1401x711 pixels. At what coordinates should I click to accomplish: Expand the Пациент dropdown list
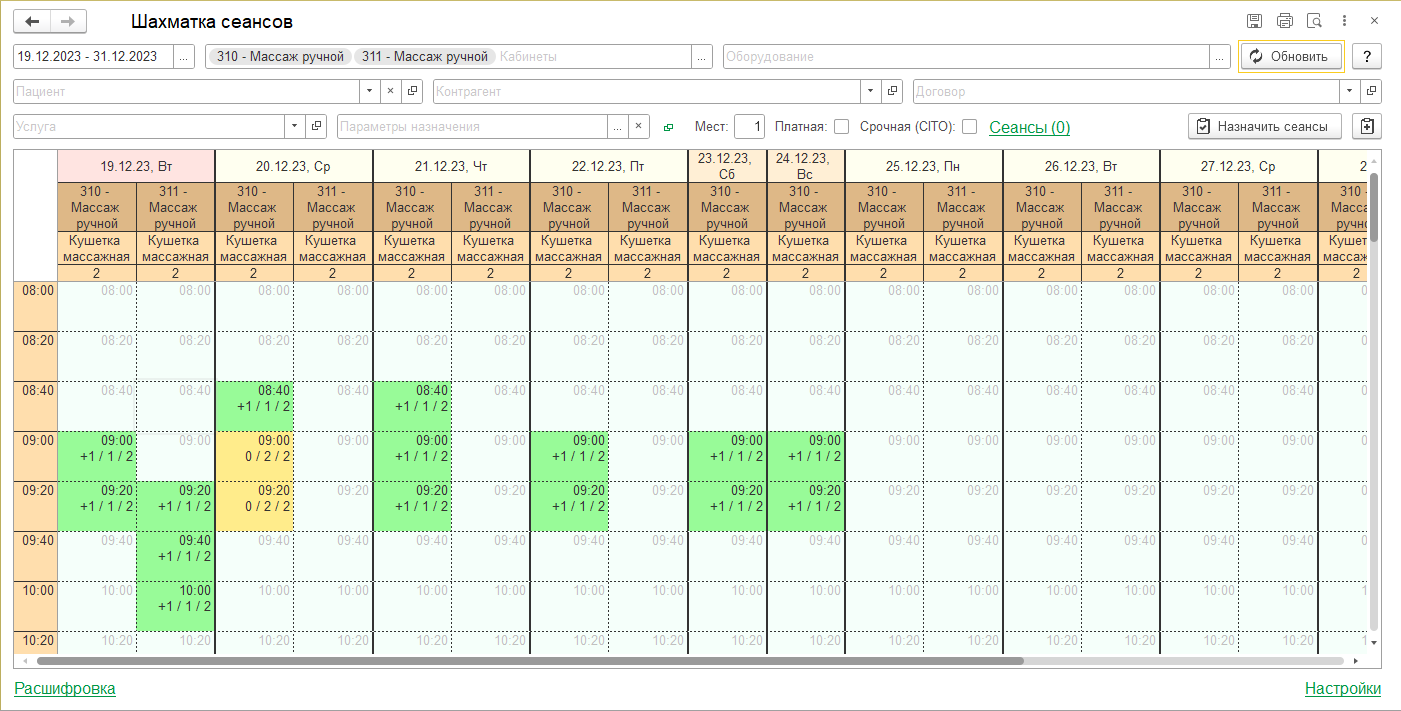pyautogui.click(x=370, y=91)
